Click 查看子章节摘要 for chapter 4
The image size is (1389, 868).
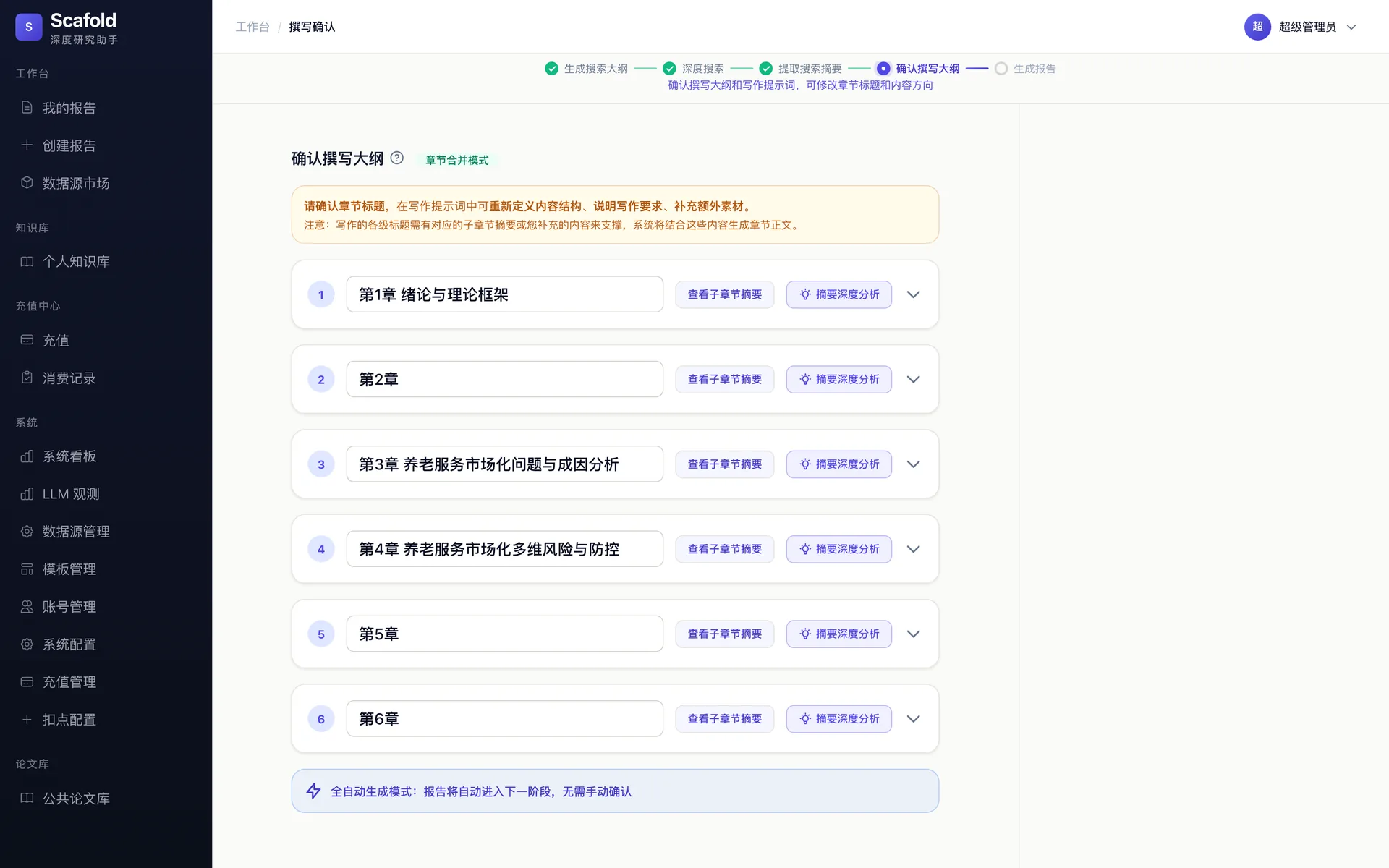point(725,549)
